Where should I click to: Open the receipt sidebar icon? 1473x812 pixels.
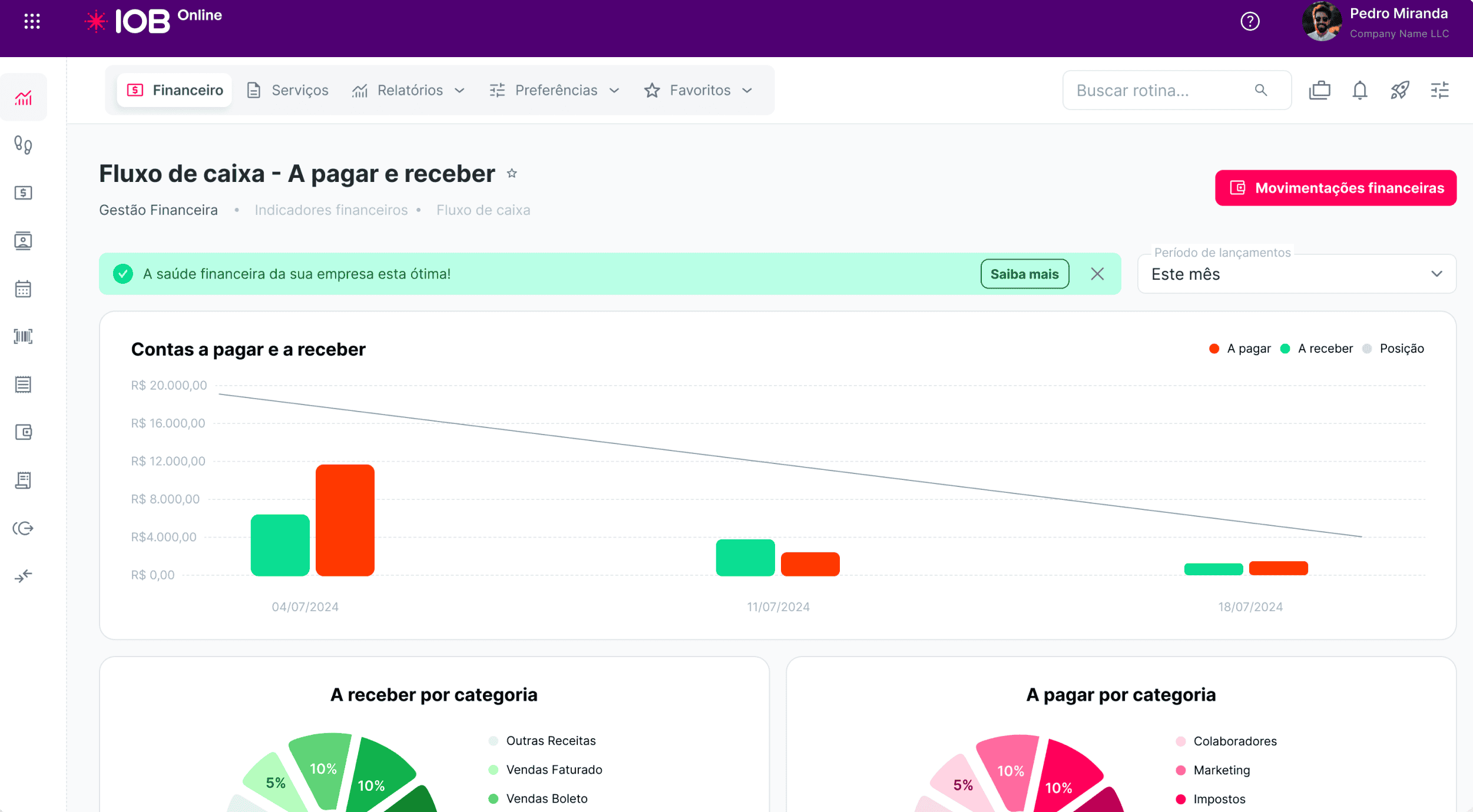tap(24, 480)
